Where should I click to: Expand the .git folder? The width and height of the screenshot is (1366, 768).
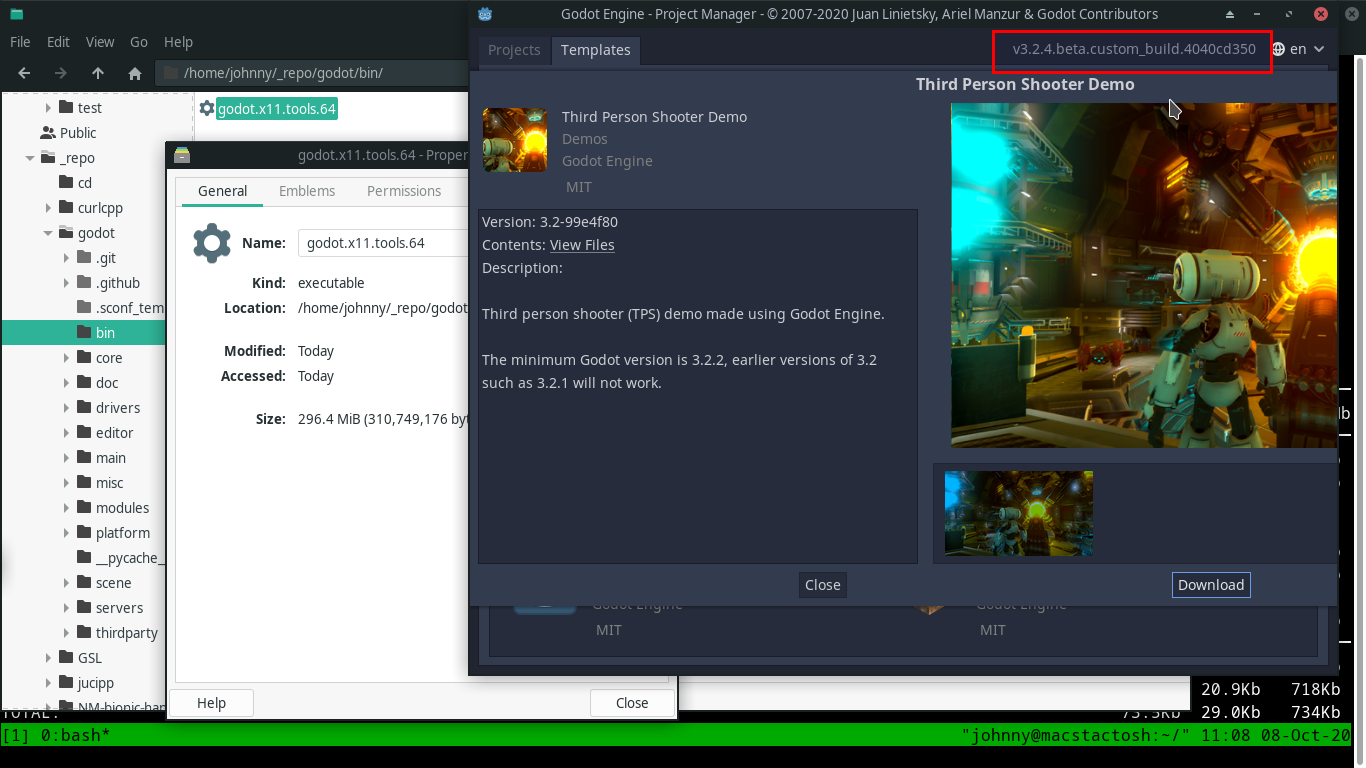[66, 258]
